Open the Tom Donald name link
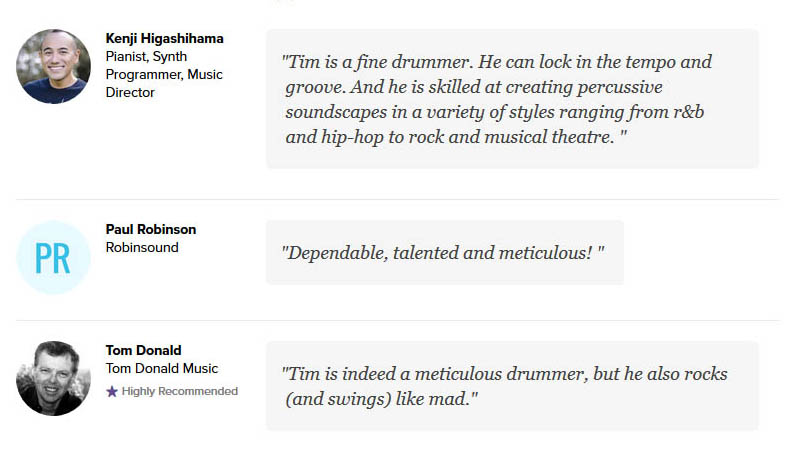The width and height of the screenshot is (791, 461). point(143,350)
